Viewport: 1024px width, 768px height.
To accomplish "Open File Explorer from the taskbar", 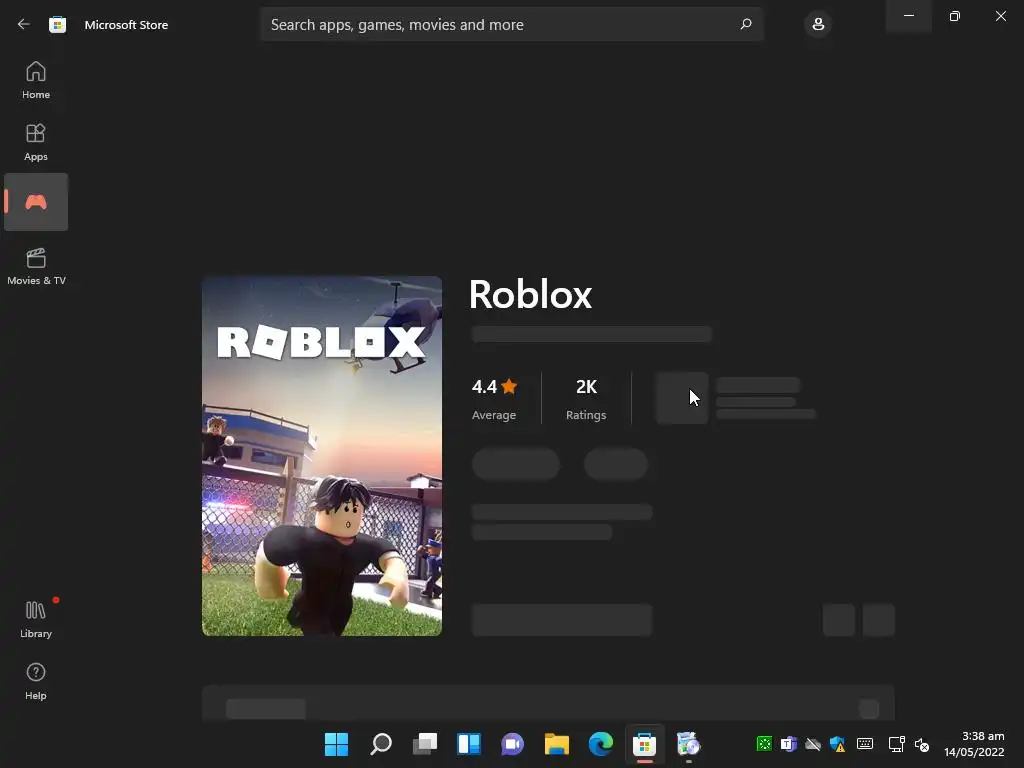I will [557, 744].
